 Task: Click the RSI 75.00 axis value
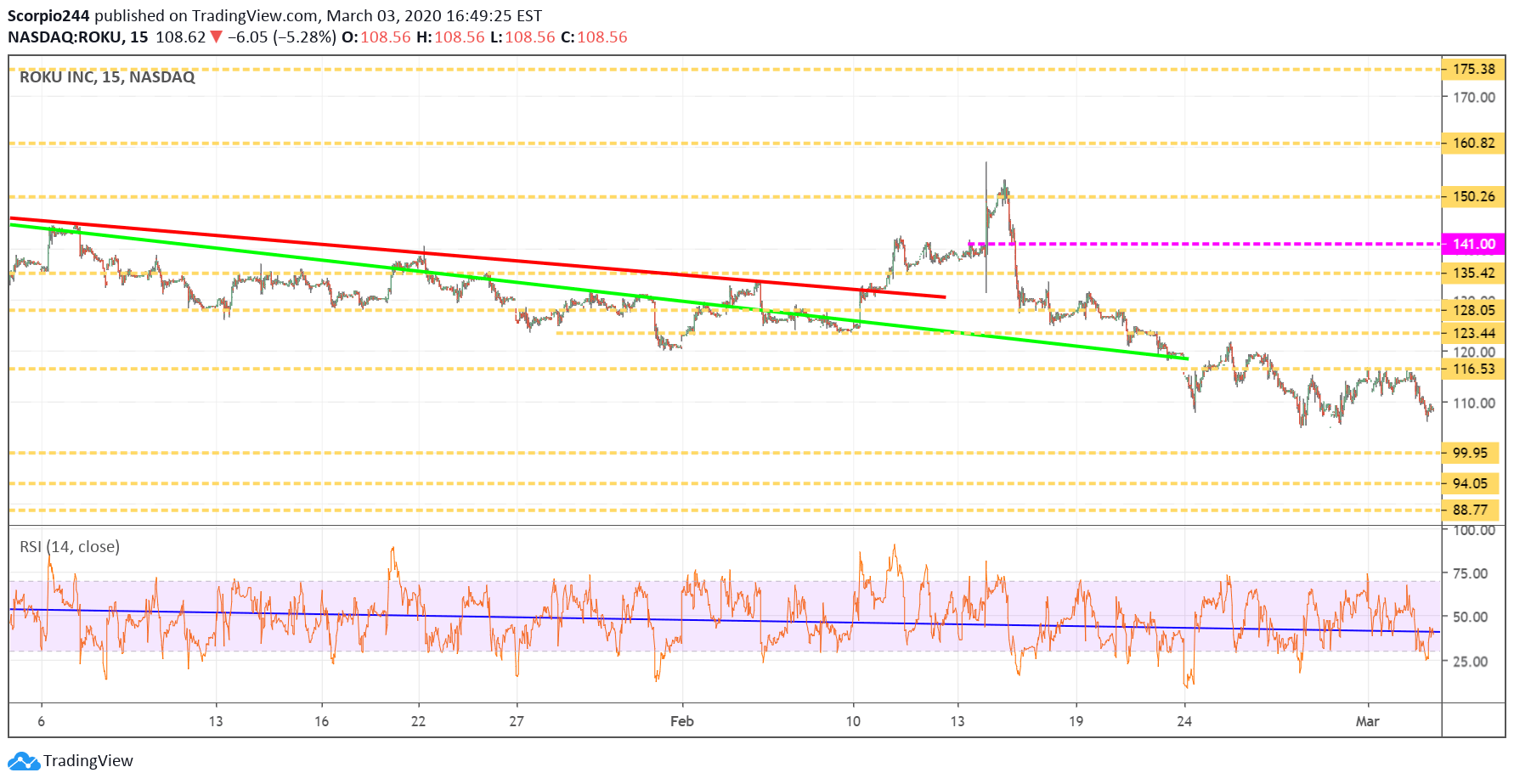(1471, 574)
